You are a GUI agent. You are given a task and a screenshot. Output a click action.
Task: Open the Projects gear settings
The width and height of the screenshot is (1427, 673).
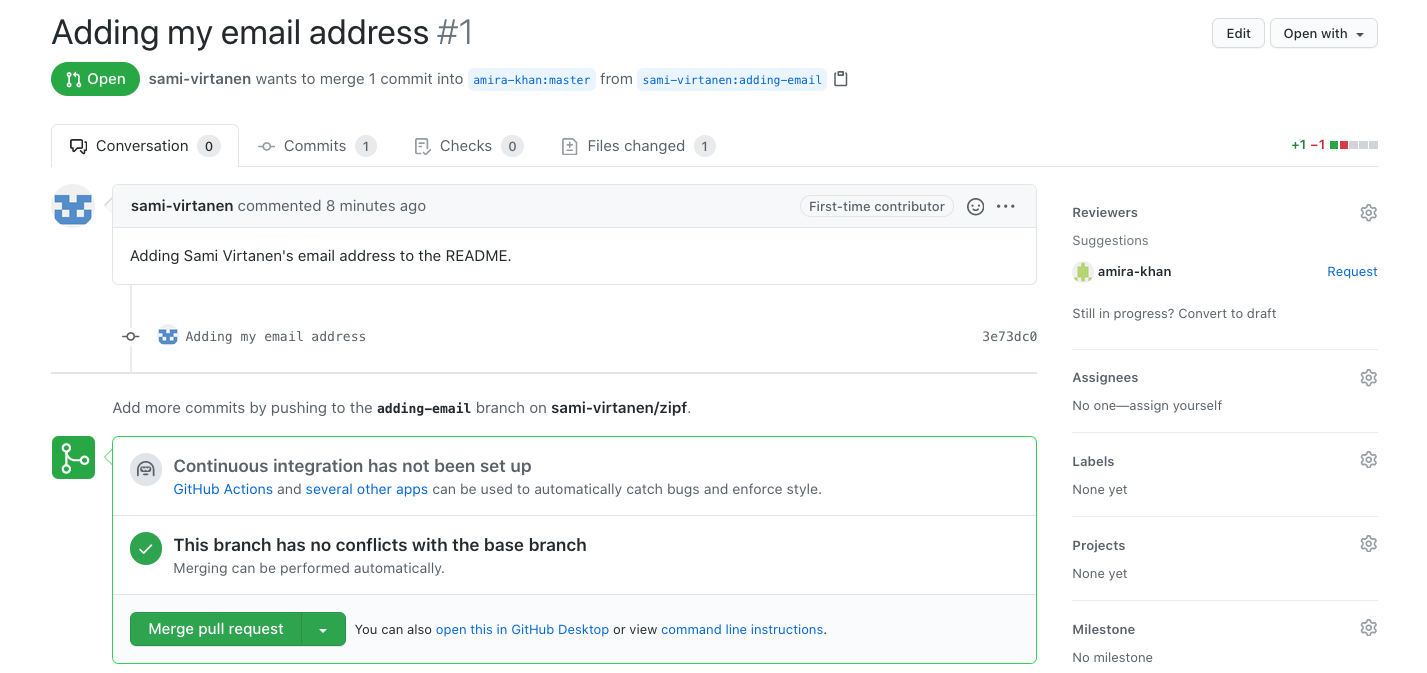1369,544
